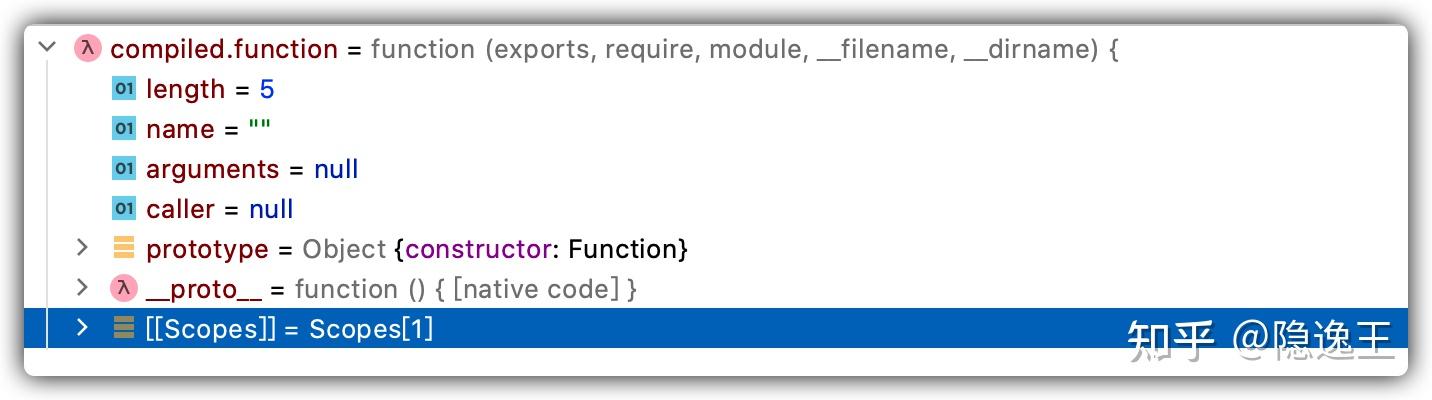The image size is (1432, 400).
Task: Select the length = 5 row
Action: pos(210,89)
